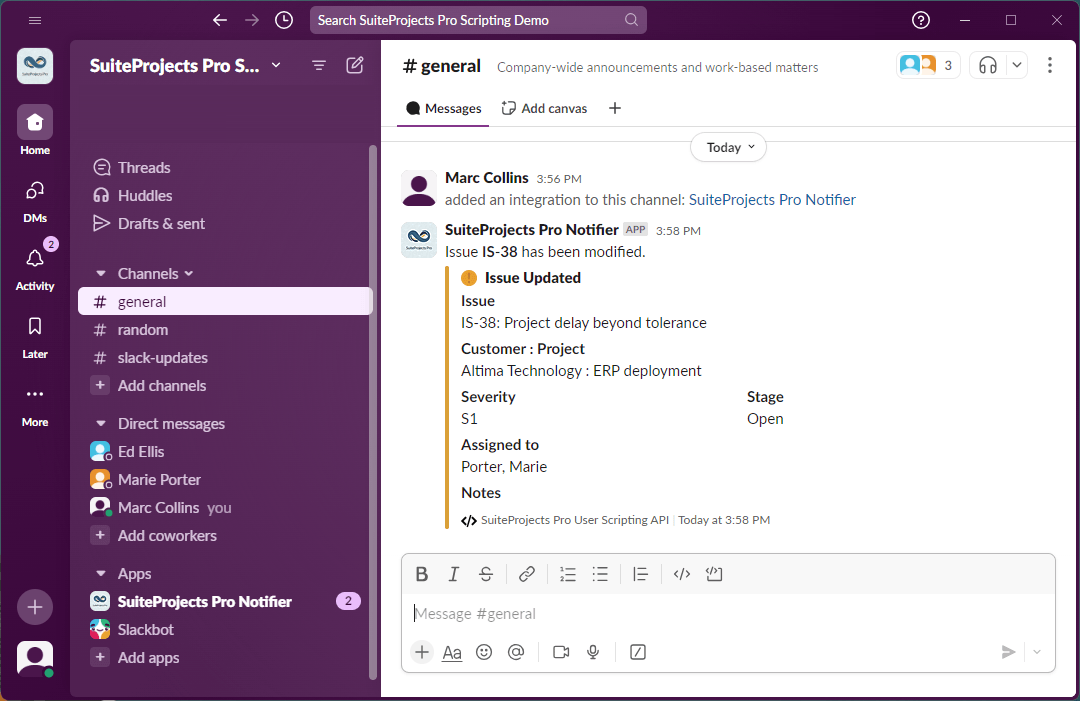Toggle italic formatting
The height and width of the screenshot is (701, 1080).
point(454,574)
